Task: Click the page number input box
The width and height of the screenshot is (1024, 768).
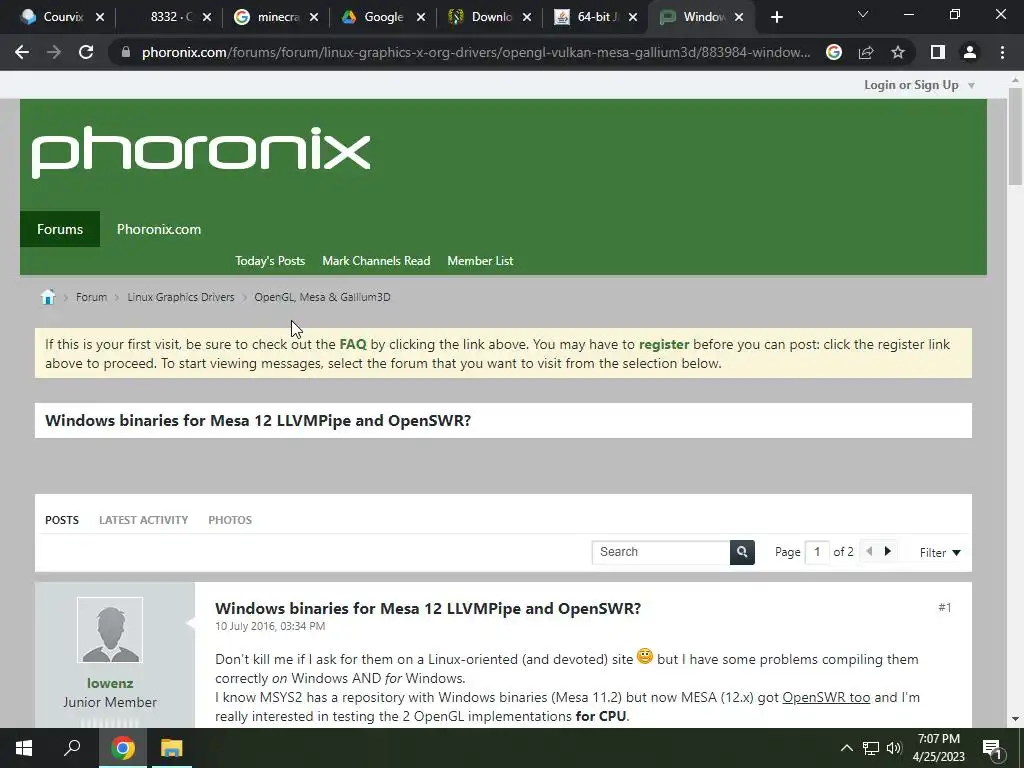Action: click(817, 552)
